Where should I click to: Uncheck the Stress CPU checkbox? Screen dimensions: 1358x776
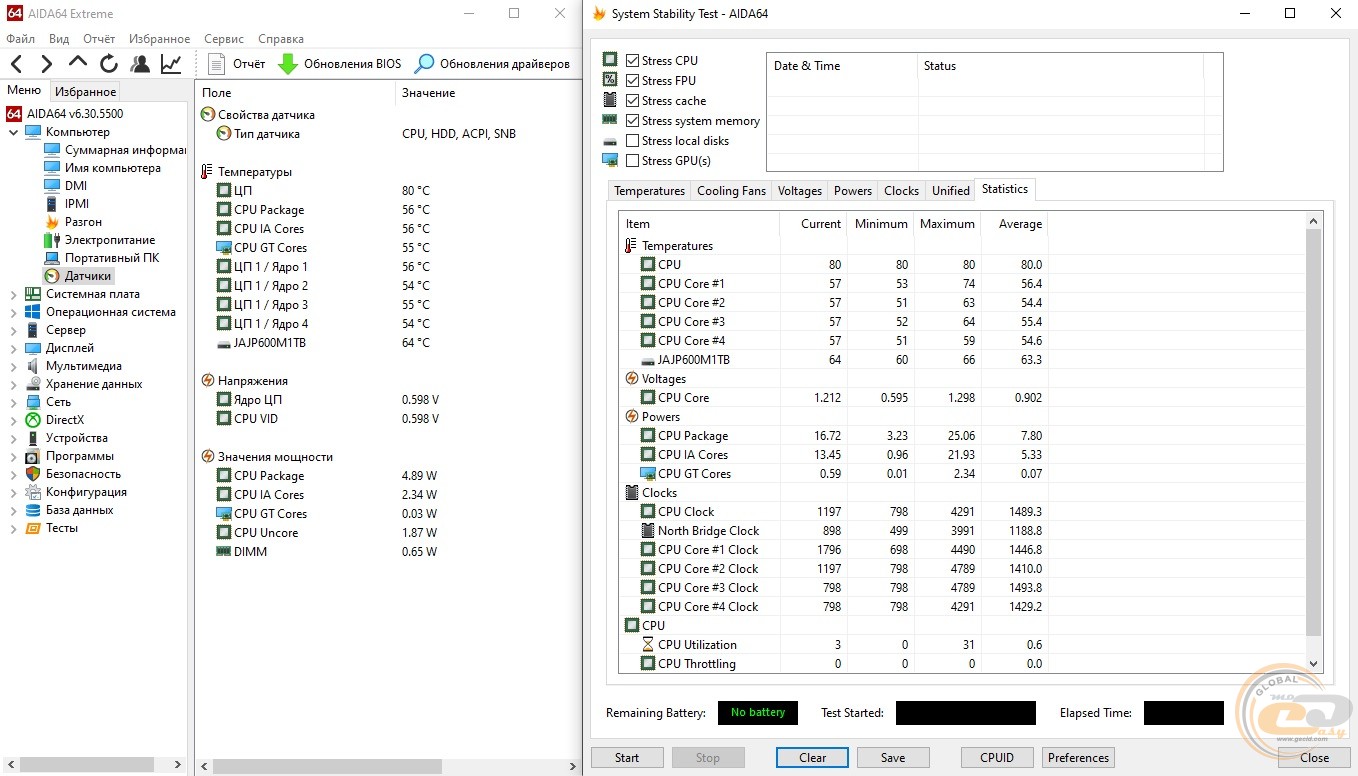tap(632, 61)
